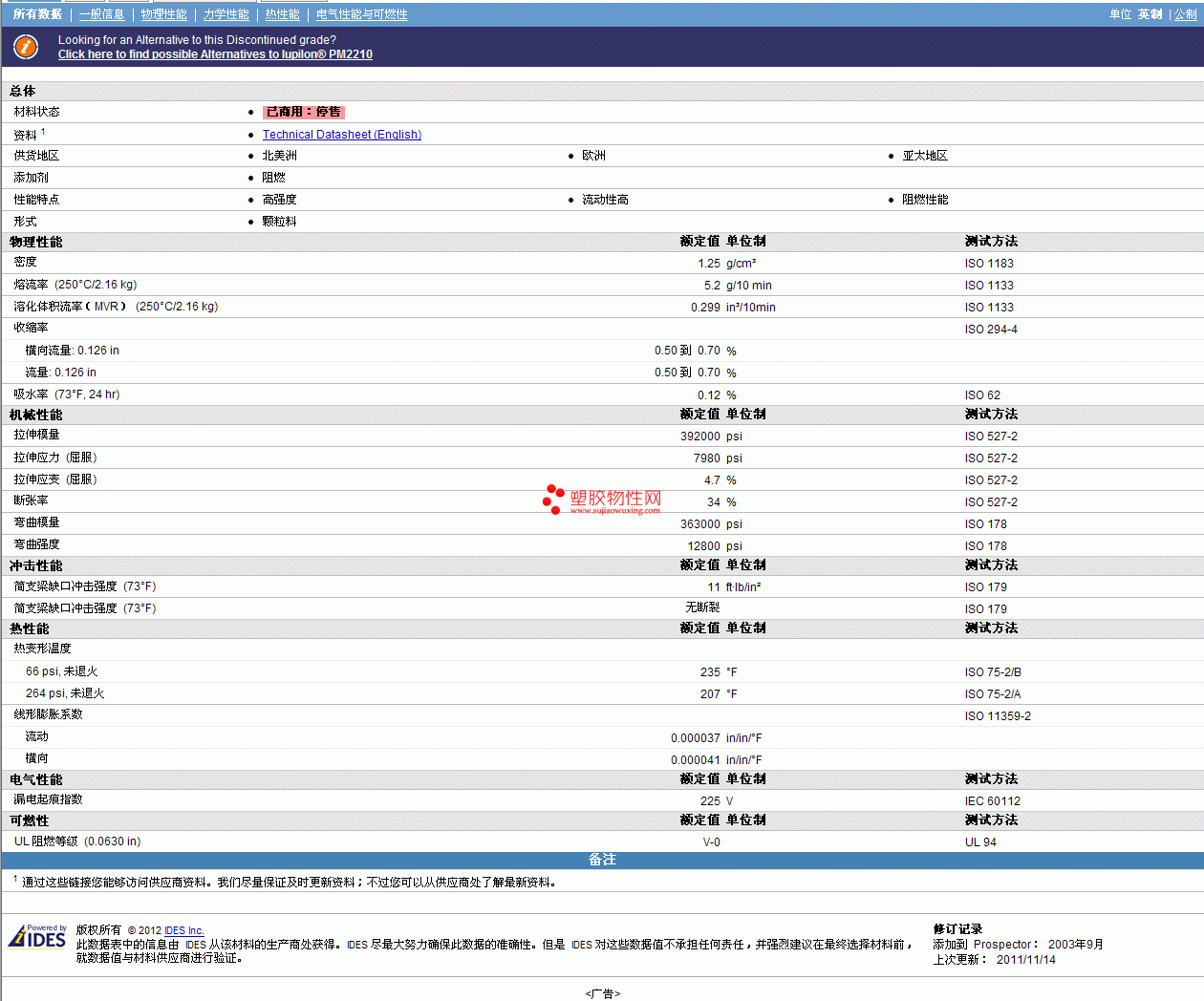Click the Powered by IDES logo

[37, 936]
